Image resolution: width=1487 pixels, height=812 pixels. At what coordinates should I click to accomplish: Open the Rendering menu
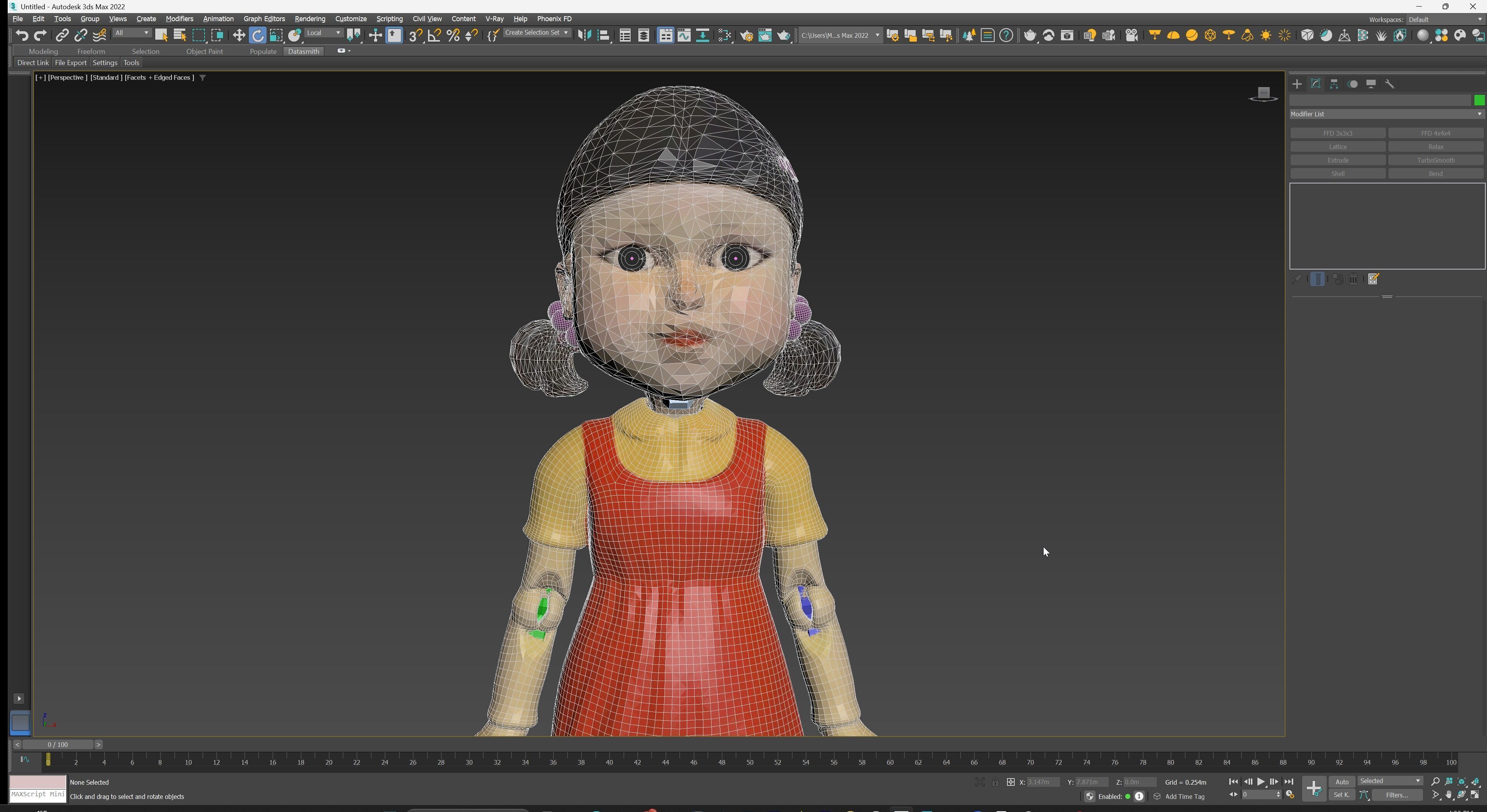coord(309,19)
